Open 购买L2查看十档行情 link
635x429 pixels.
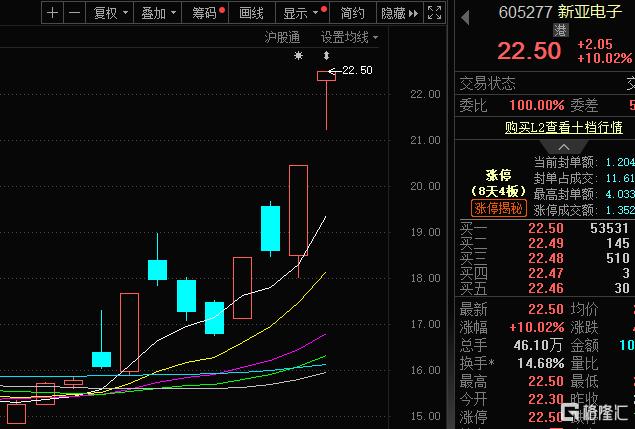563,128
